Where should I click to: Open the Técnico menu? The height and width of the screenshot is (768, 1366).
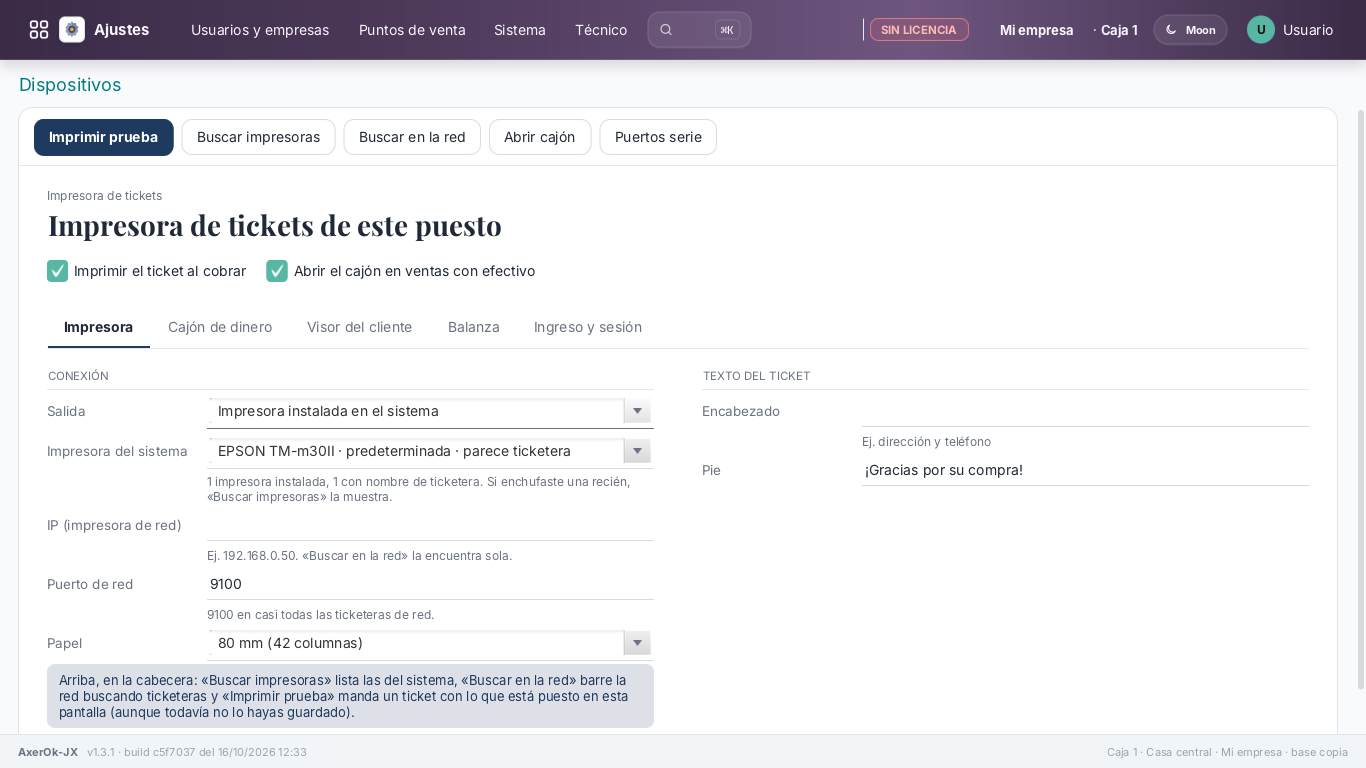[601, 30]
